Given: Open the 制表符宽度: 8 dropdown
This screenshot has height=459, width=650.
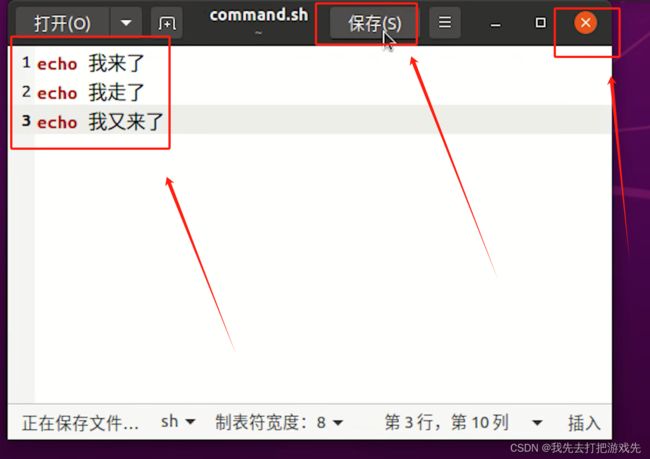Looking at the screenshot, I should [x=279, y=423].
